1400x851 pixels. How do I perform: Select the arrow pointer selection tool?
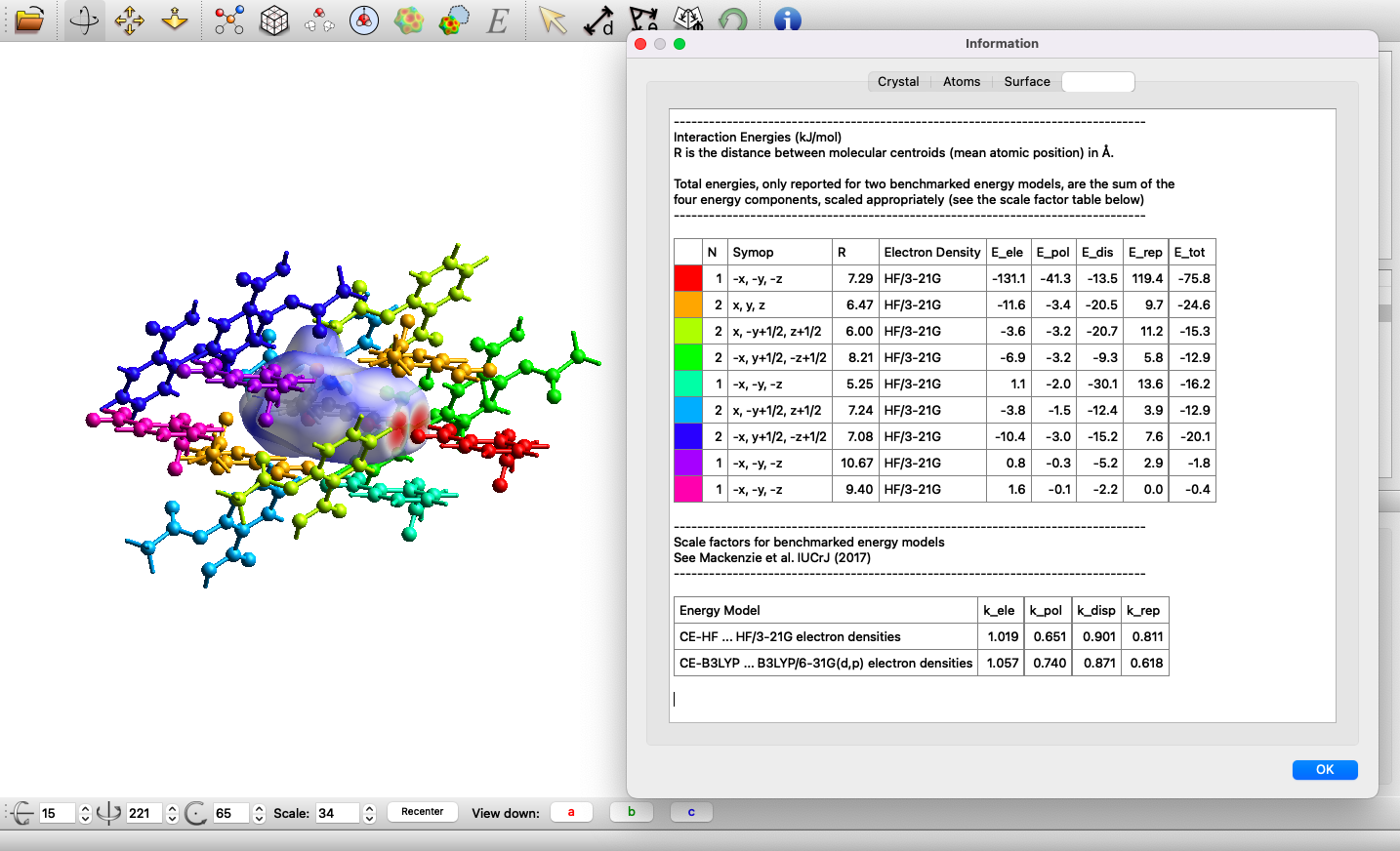click(x=553, y=20)
